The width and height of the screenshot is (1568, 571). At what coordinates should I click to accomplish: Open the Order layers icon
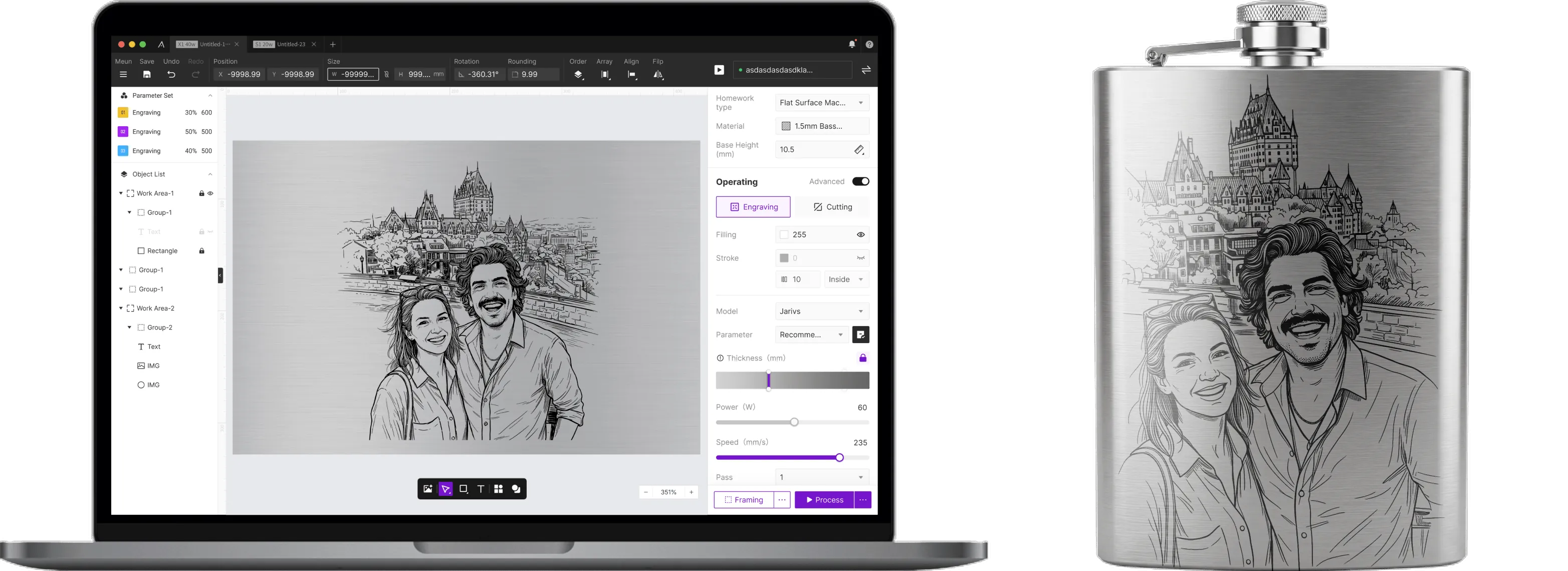[x=578, y=74]
